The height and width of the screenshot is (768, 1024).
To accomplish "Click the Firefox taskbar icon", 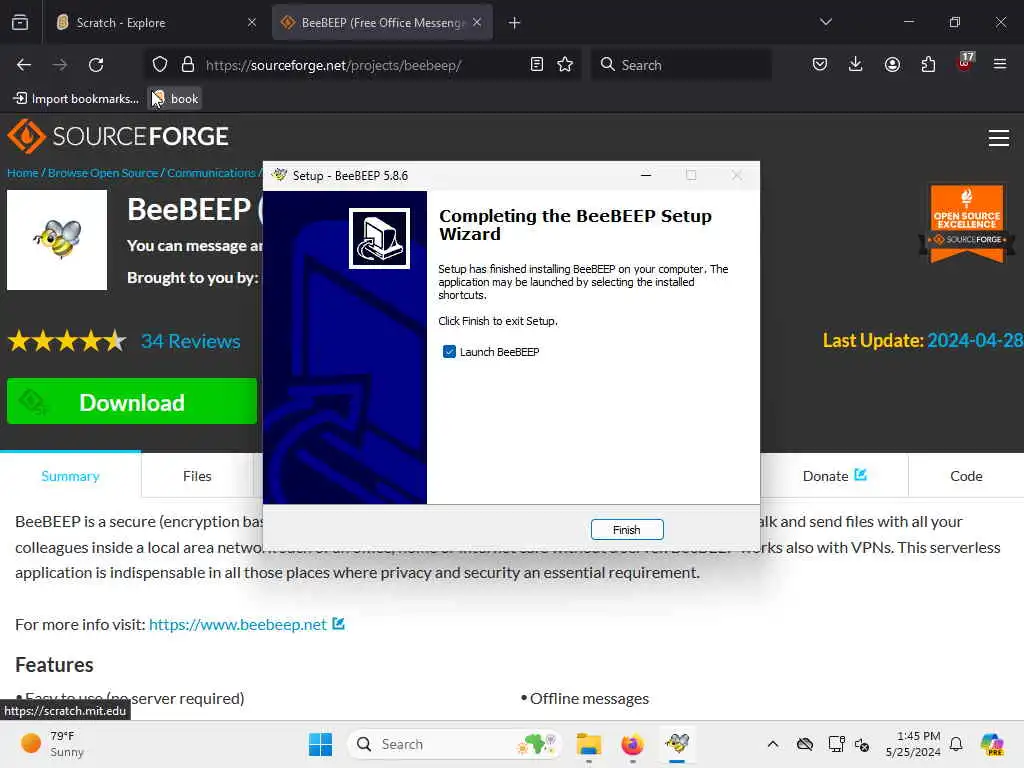I will tap(632, 744).
